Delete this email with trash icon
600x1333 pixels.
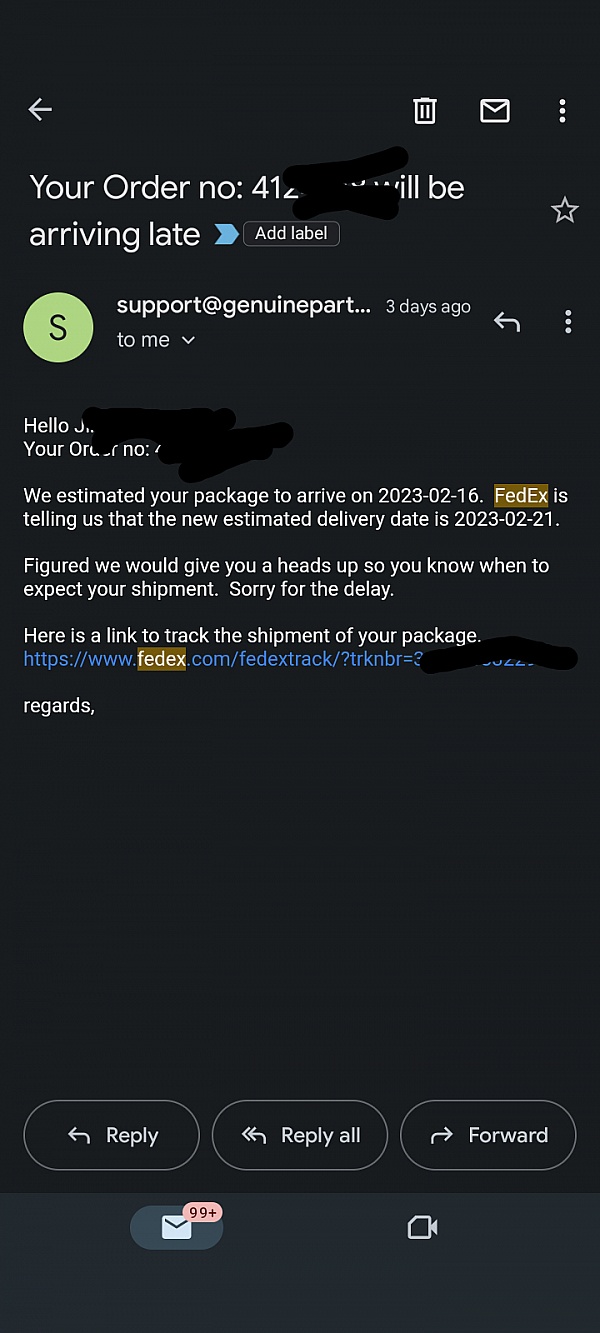click(x=425, y=110)
